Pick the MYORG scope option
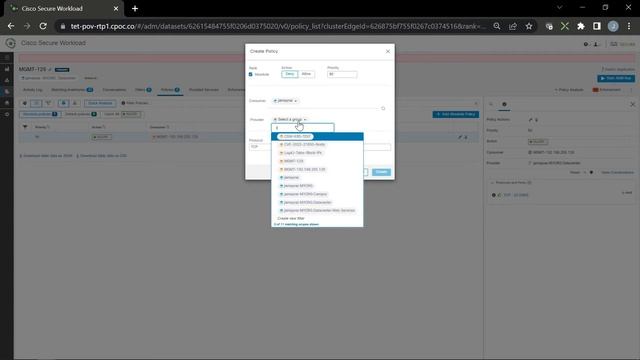640x360 pixels. pos(296,186)
